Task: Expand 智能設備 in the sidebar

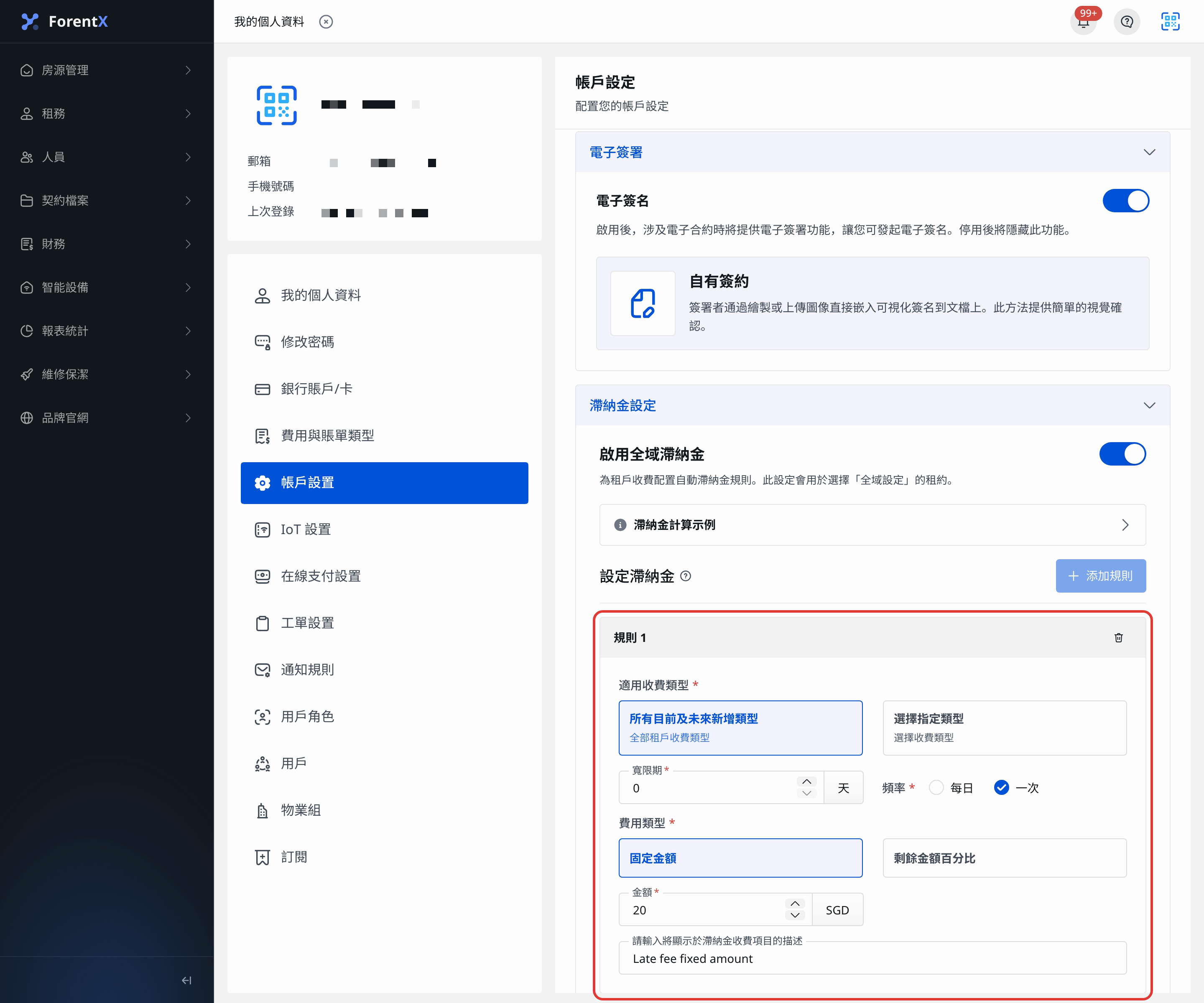Action: click(x=107, y=287)
